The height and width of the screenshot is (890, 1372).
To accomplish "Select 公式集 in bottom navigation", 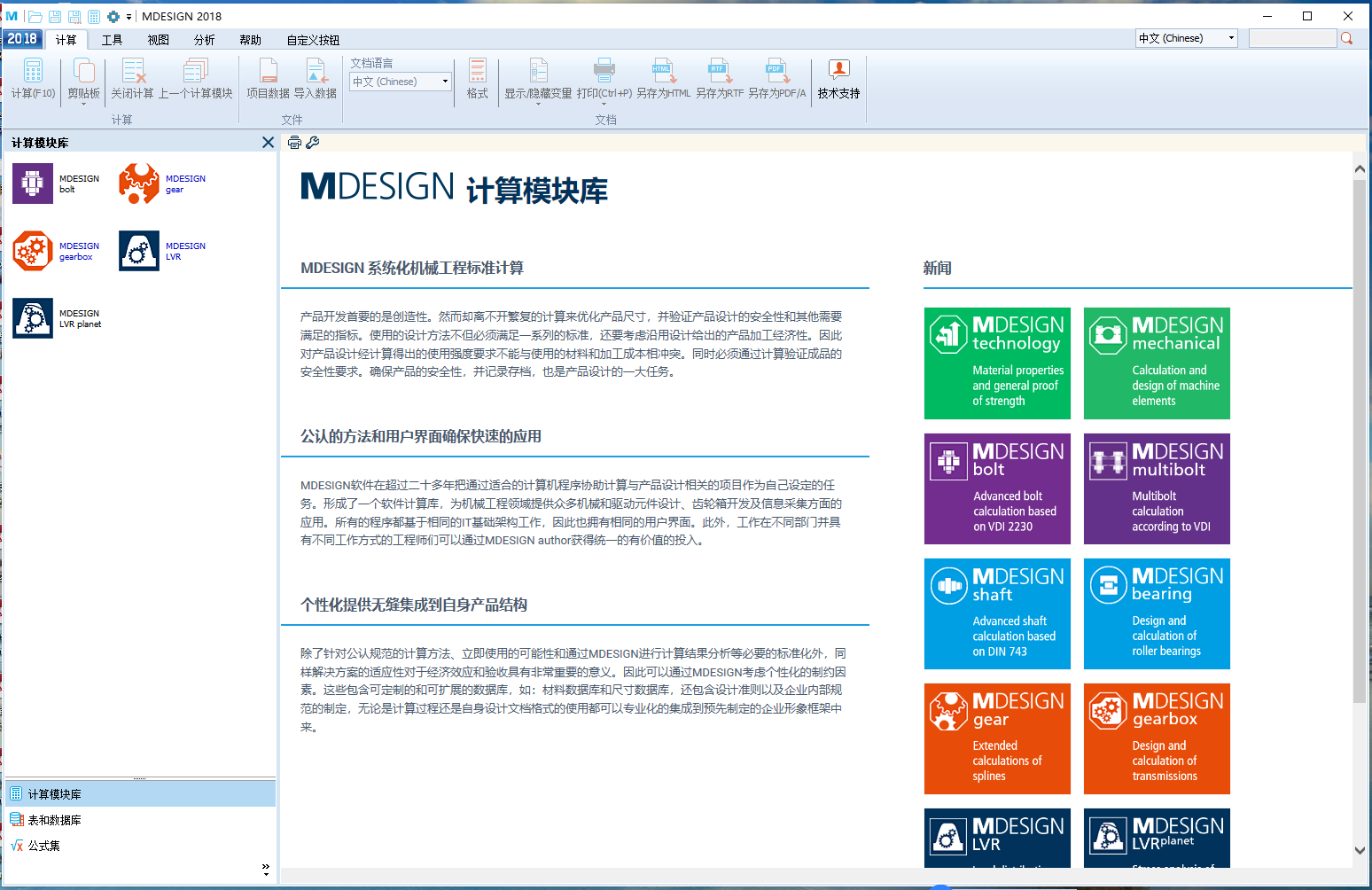I will point(140,846).
